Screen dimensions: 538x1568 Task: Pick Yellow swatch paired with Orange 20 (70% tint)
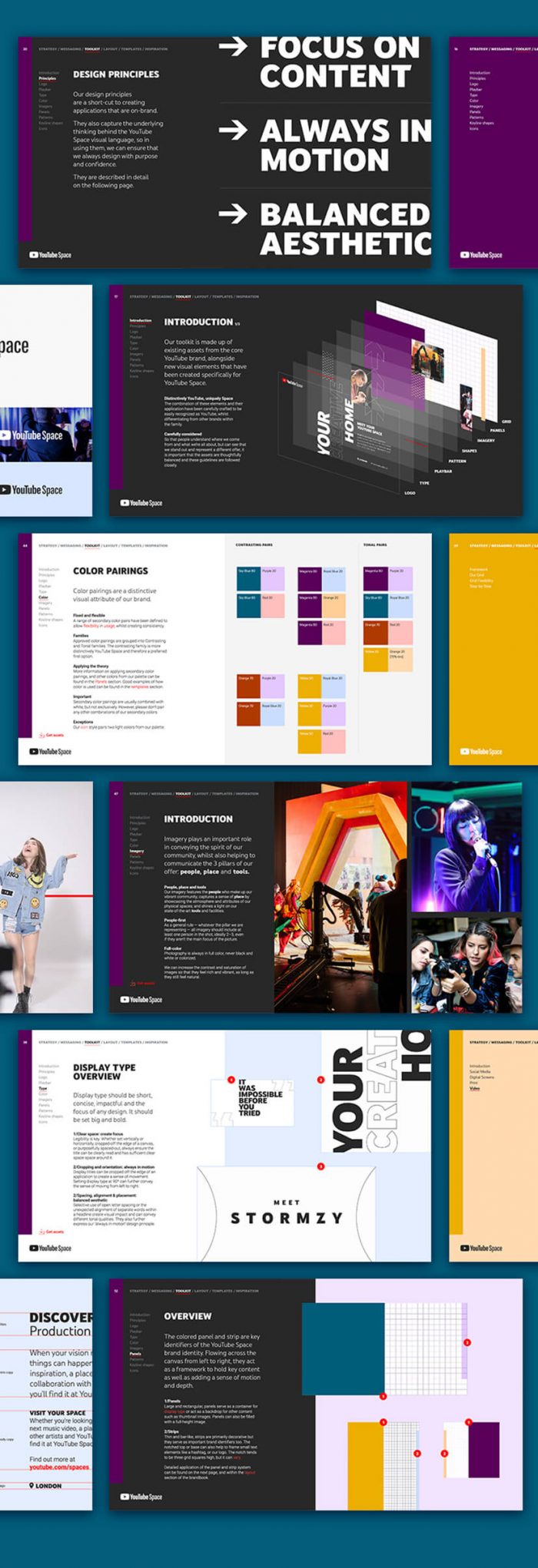[375, 660]
